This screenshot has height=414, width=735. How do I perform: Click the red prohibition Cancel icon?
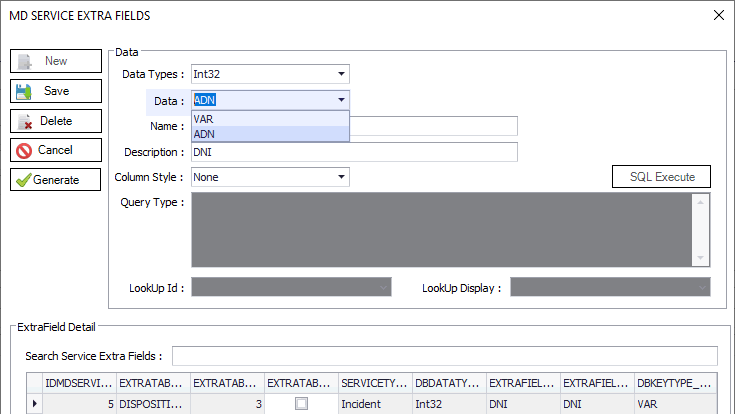coord(24,151)
